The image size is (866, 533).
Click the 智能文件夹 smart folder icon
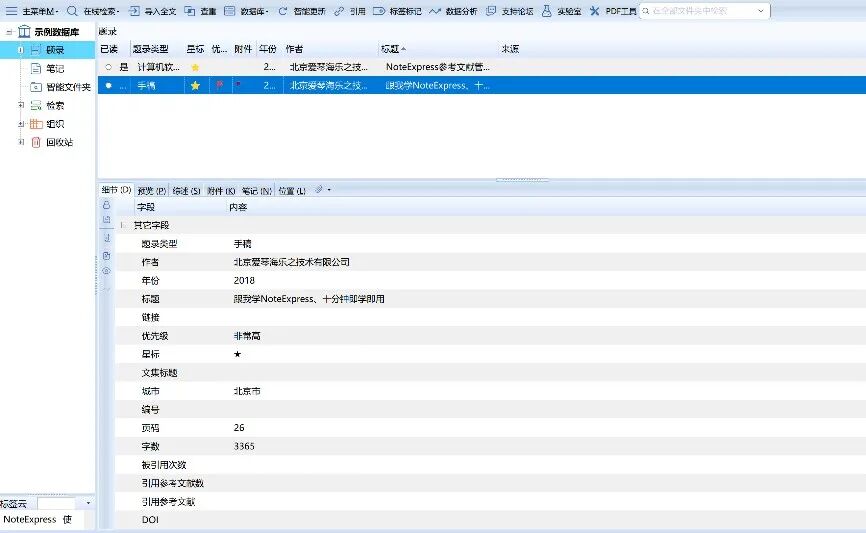pyautogui.click(x=36, y=87)
